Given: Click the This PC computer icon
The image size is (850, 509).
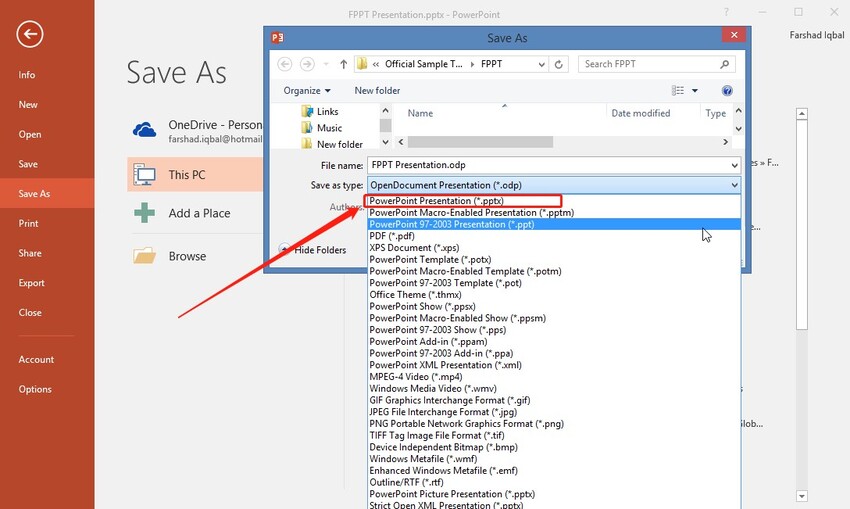Looking at the screenshot, I should tap(144, 175).
